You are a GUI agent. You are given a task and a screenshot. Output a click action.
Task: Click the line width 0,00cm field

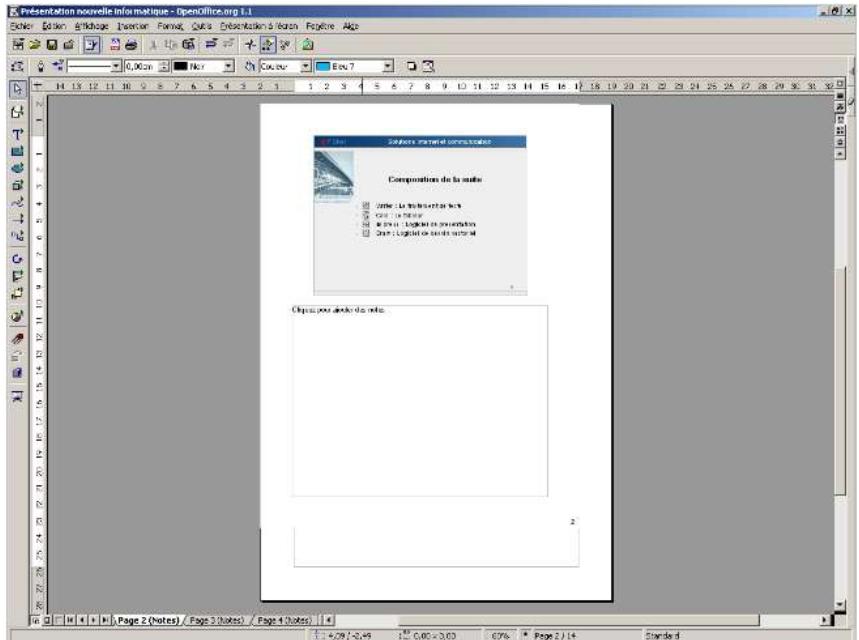141,66
